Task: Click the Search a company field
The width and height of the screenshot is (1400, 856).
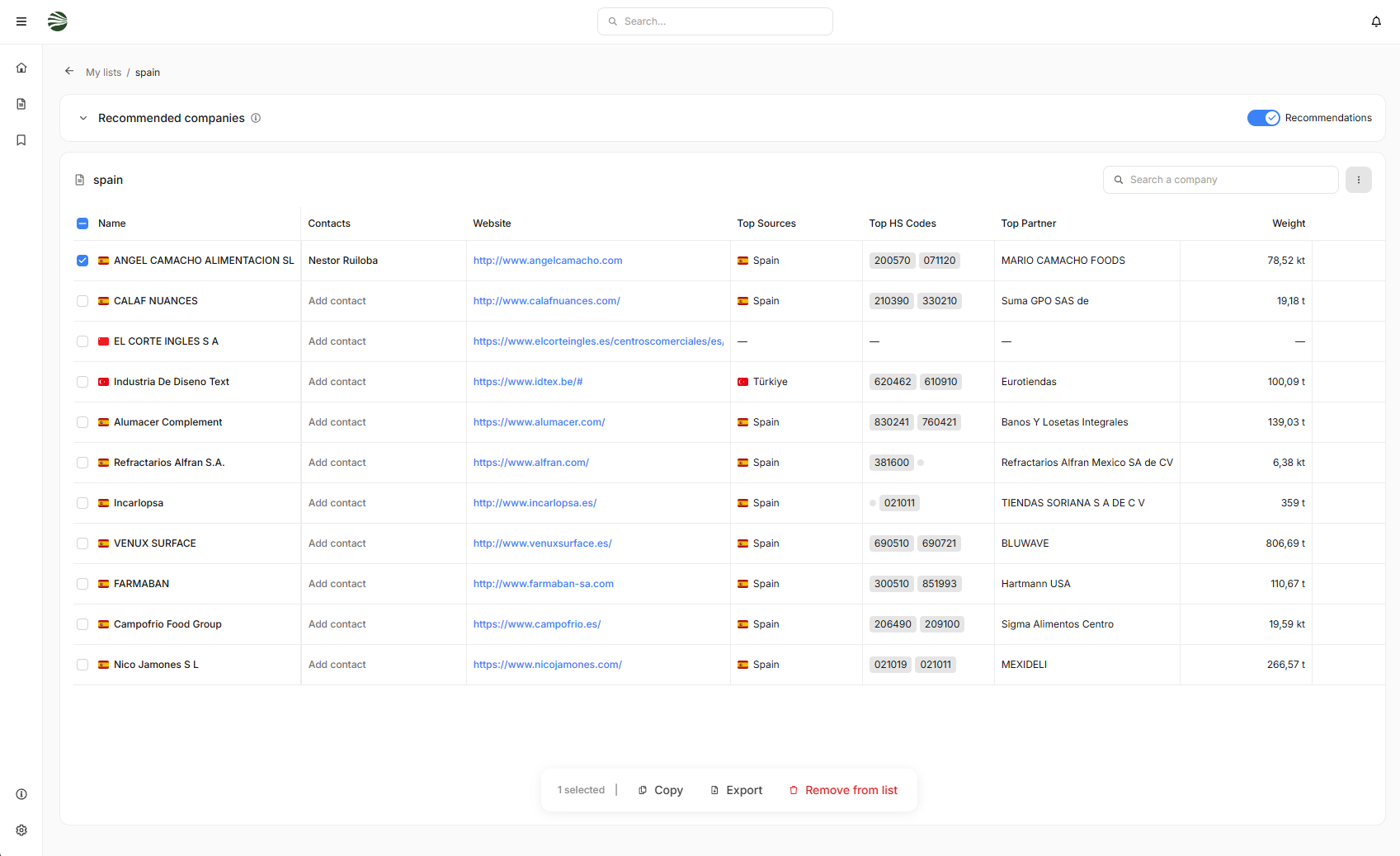Action: [1221, 180]
